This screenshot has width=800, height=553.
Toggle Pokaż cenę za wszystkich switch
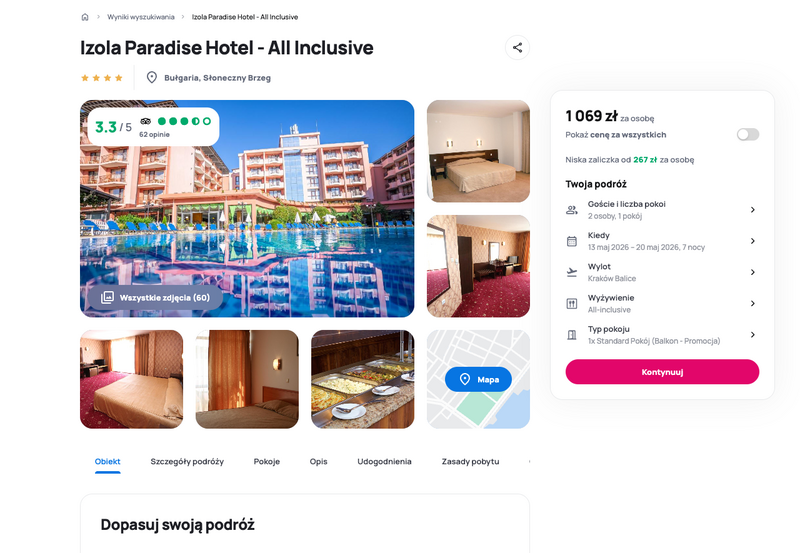[747, 134]
